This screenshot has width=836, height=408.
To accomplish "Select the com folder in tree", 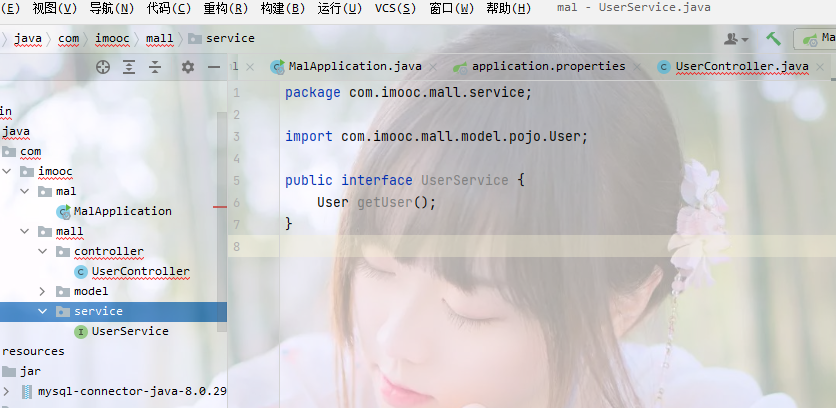I will pyautogui.click(x=30, y=151).
